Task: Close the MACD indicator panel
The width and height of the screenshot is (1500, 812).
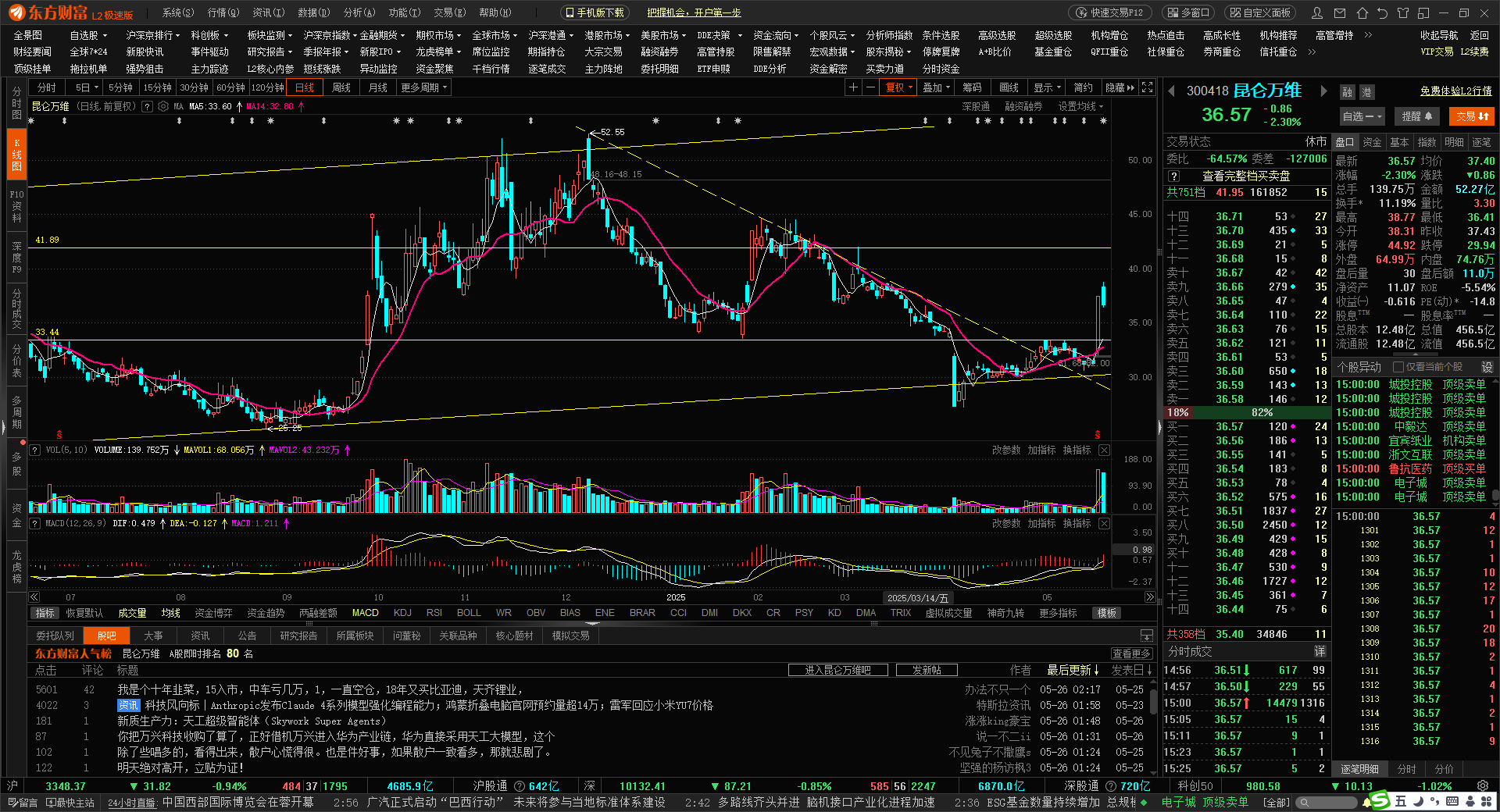Action: (x=1104, y=523)
